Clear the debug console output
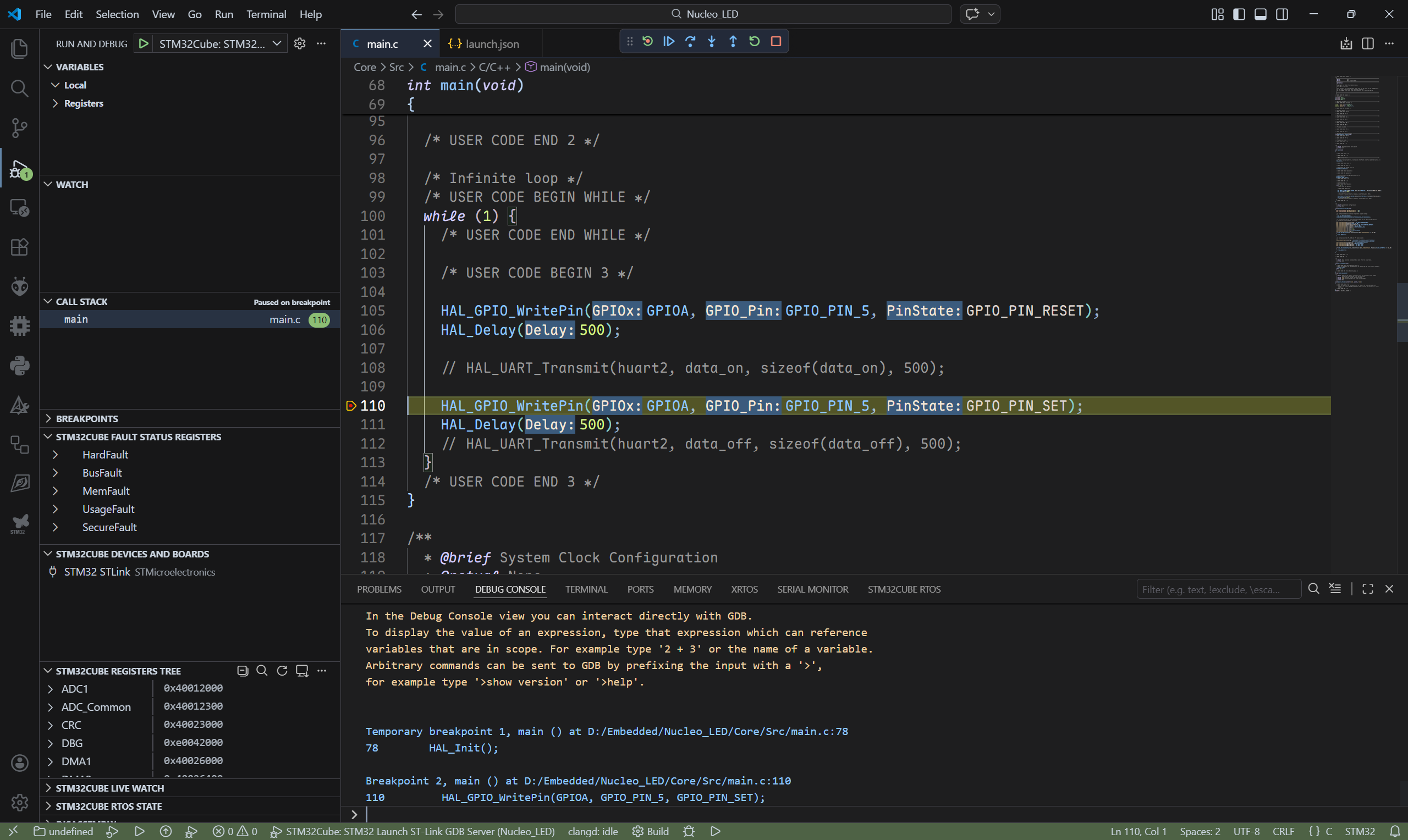Image resolution: width=1408 pixels, height=840 pixels. point(1335,589)
